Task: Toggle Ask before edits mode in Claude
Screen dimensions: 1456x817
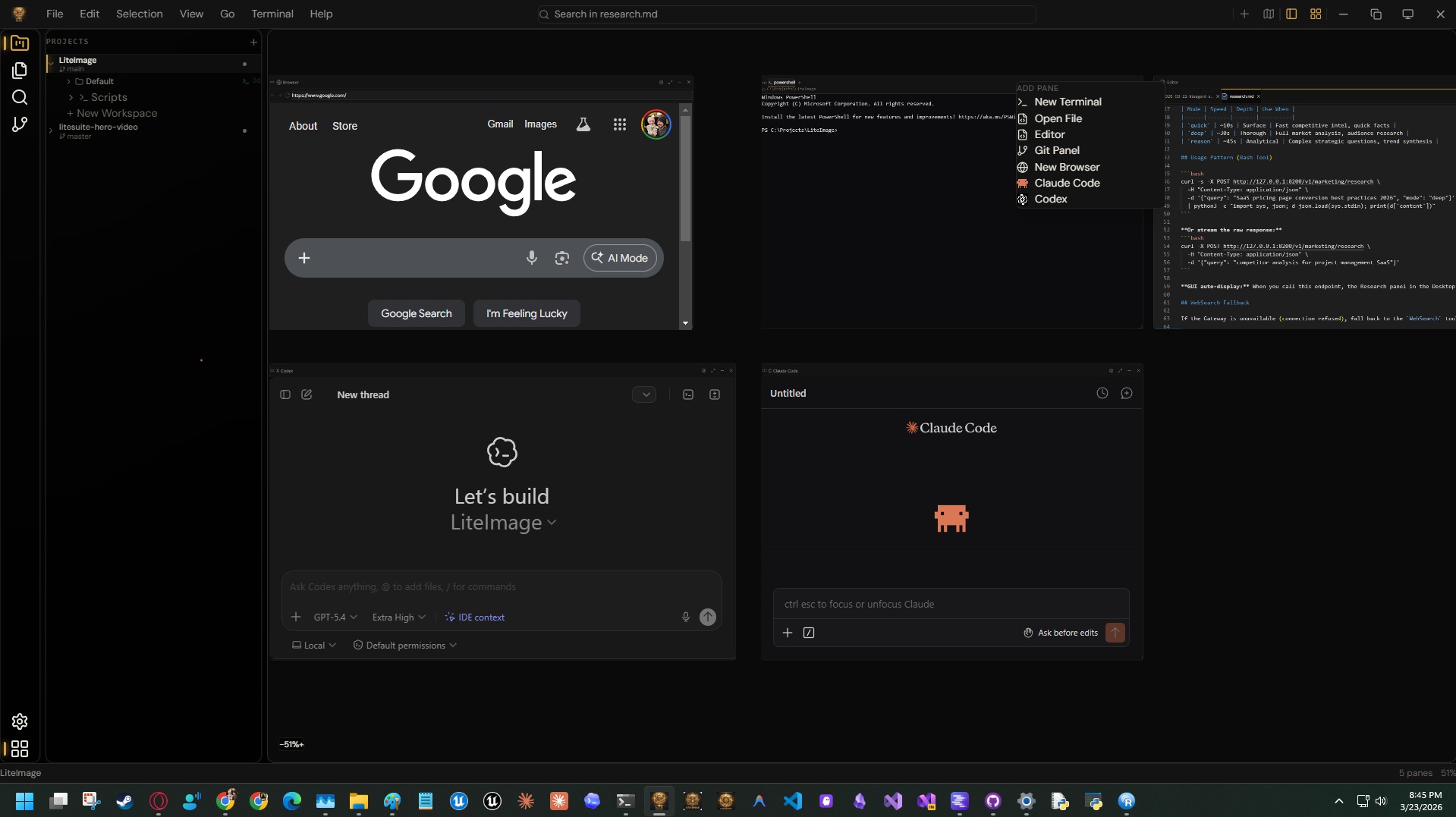Action: pos(1061,633)
